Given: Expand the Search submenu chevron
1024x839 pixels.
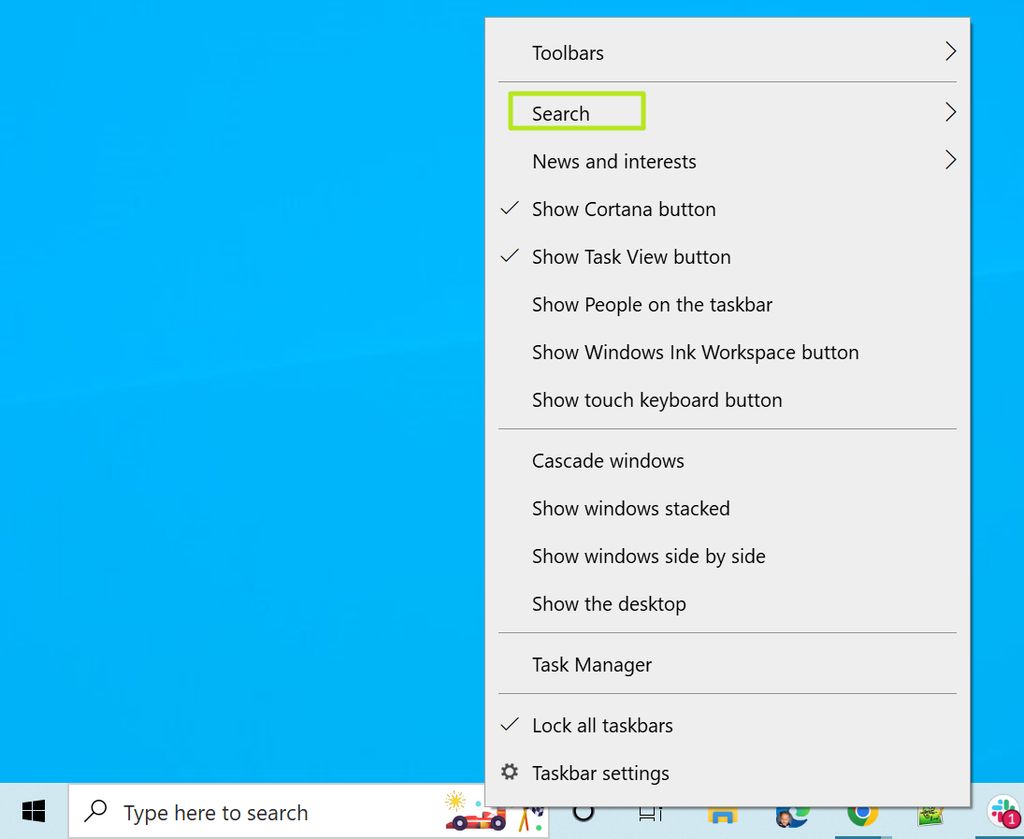Looking at the screenshot, I should click(x=950, y=111).
